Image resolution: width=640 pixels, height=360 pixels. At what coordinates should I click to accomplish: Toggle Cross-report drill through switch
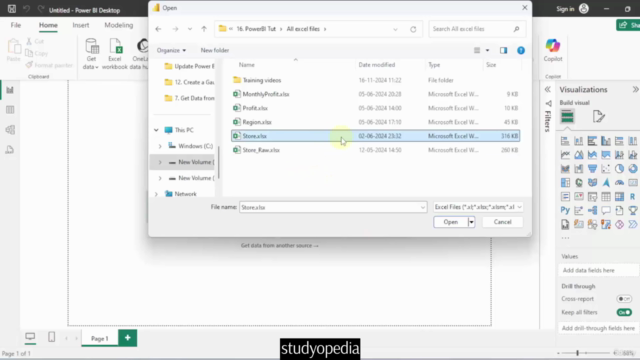click(x=624, y=299)
